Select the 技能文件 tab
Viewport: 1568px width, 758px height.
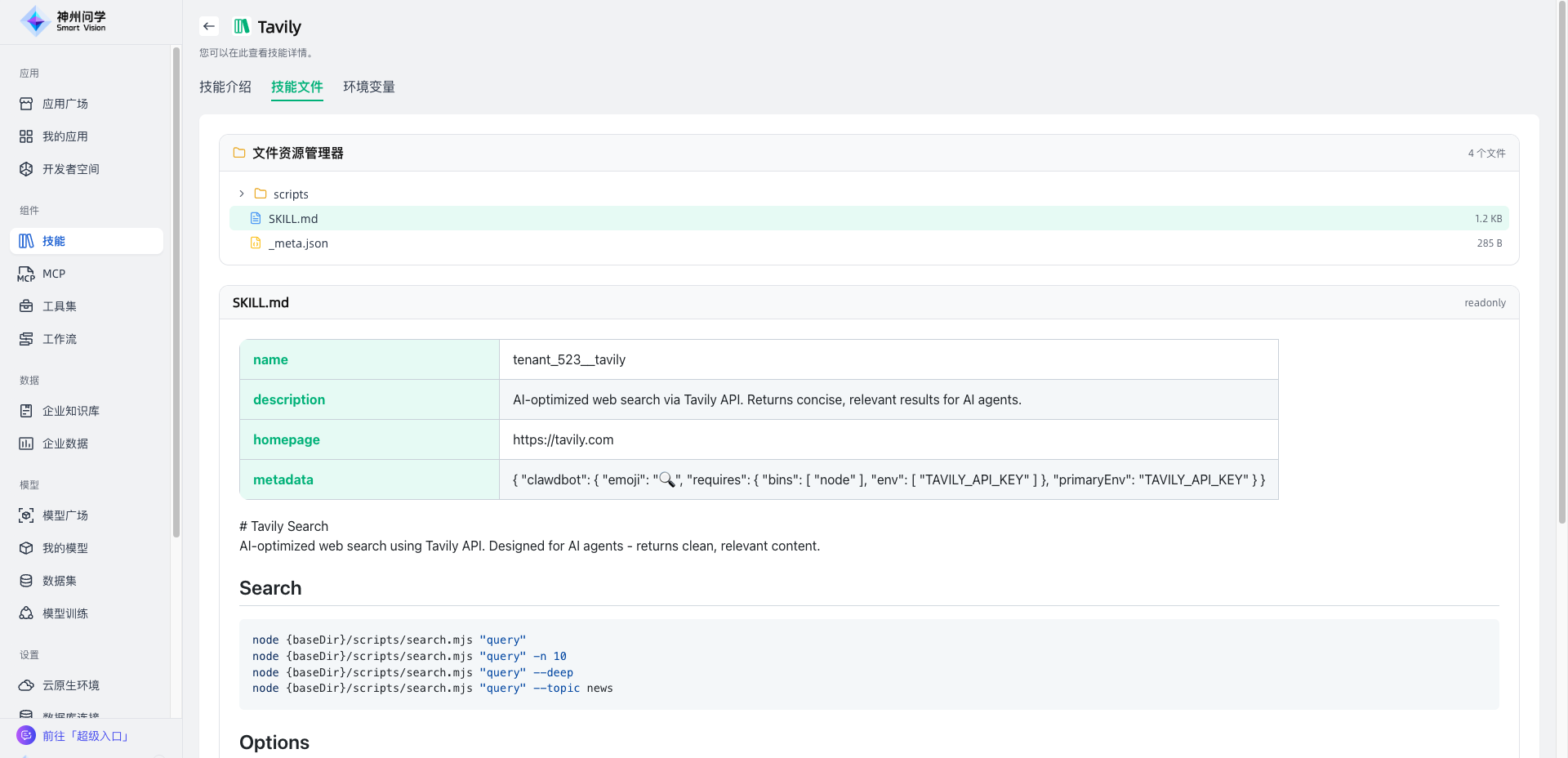[x=297, y=87]
